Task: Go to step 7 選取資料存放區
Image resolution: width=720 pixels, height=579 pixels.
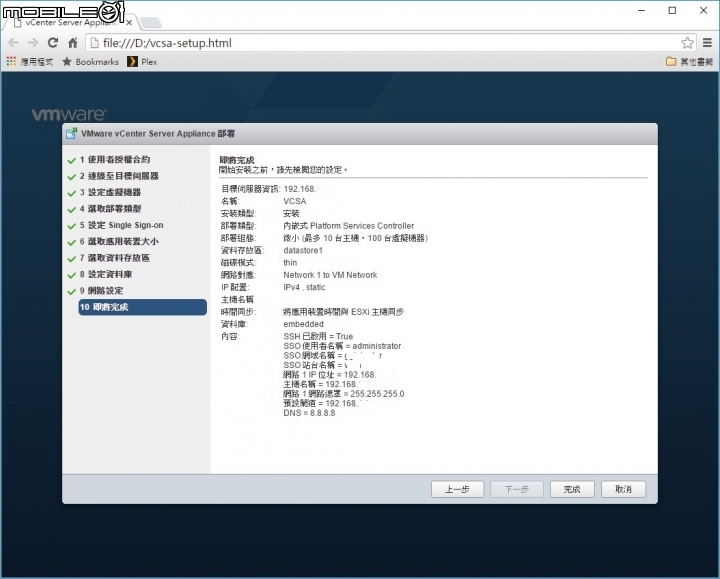Action: (x=114, y=258)
